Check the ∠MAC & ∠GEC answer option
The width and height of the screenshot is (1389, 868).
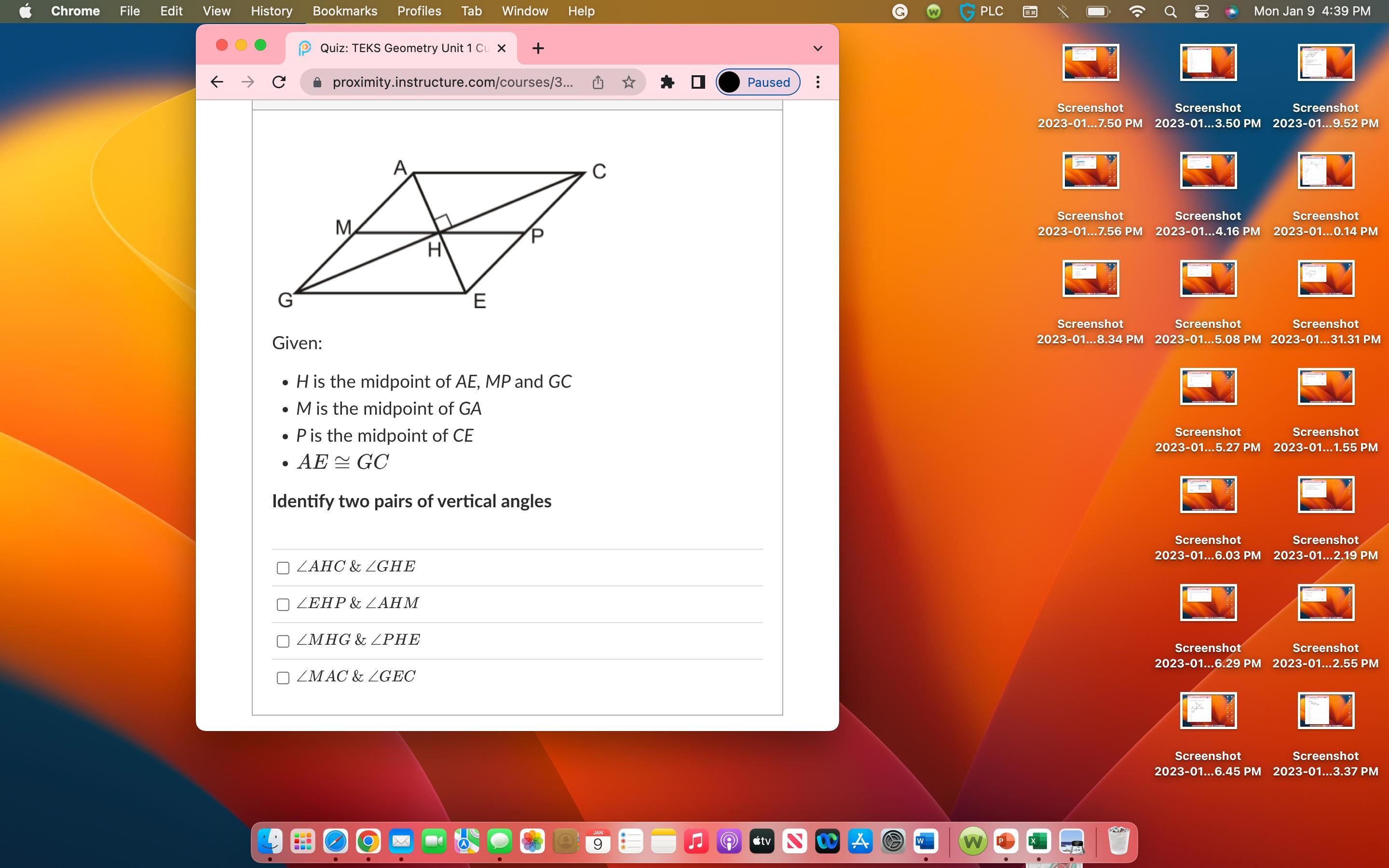(x=283, y=678)
